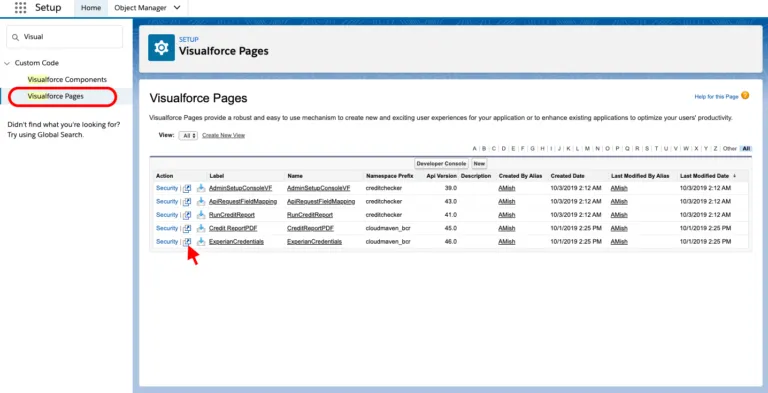Sort by Last Modified By Alias header
The height and width of the screenshot is (393, 768).
[x=640, y=175]
